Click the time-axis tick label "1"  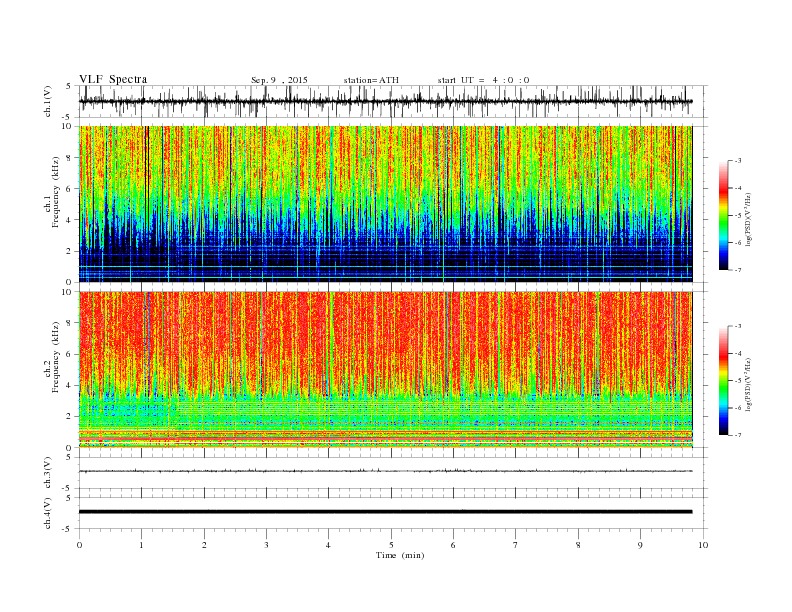tap(142, 545)
